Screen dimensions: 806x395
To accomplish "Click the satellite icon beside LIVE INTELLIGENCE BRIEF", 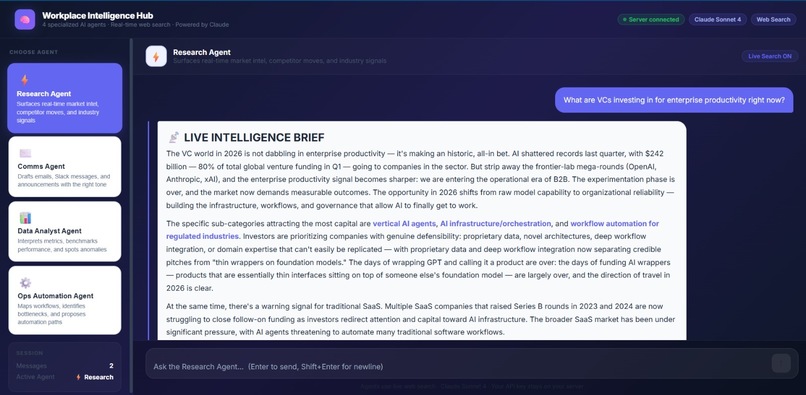I will pyautogui.click(x=174, y=137).
